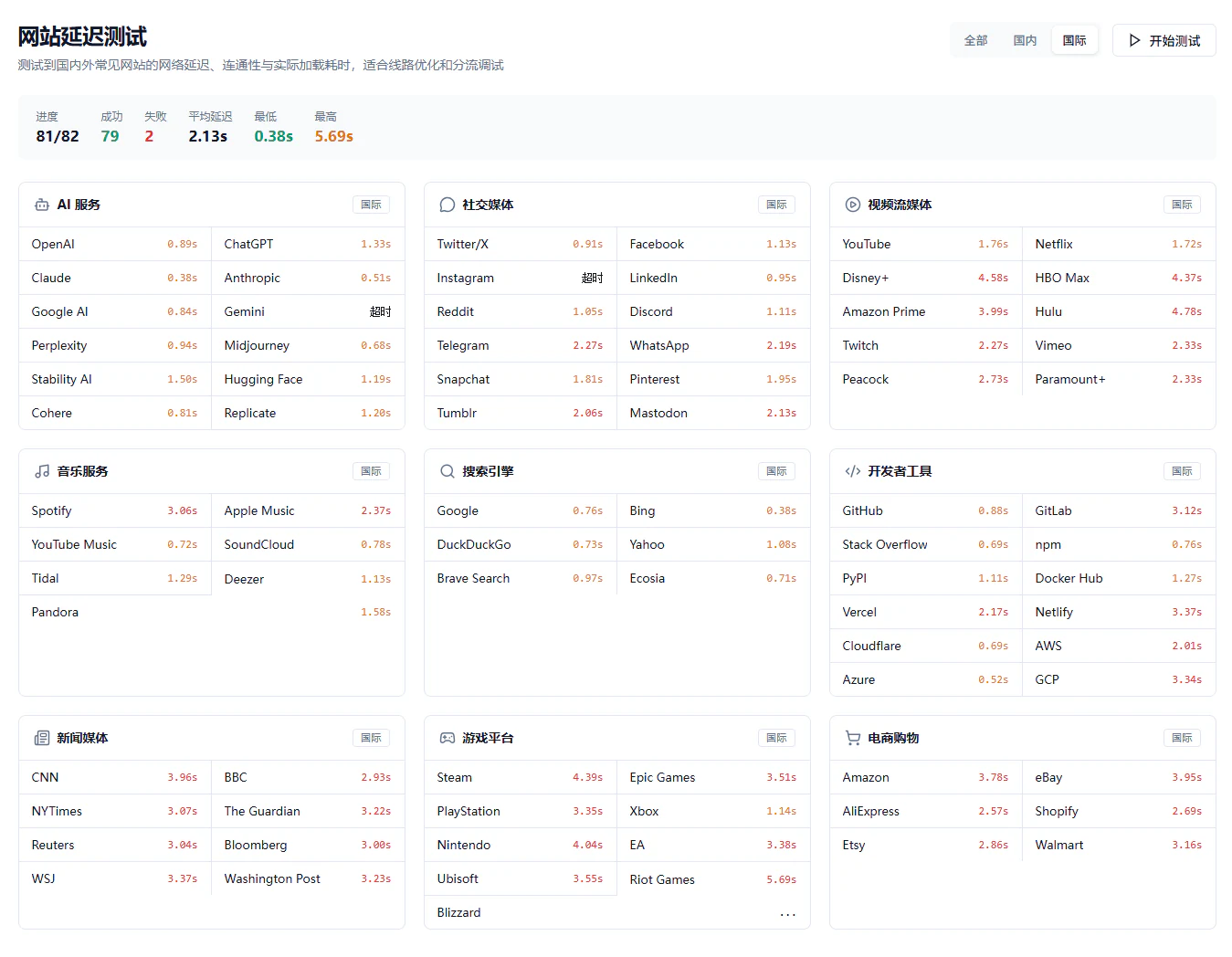Click the Etsy entry
Viewport: 1232px width, 957px height.
(x=926, y=845)
